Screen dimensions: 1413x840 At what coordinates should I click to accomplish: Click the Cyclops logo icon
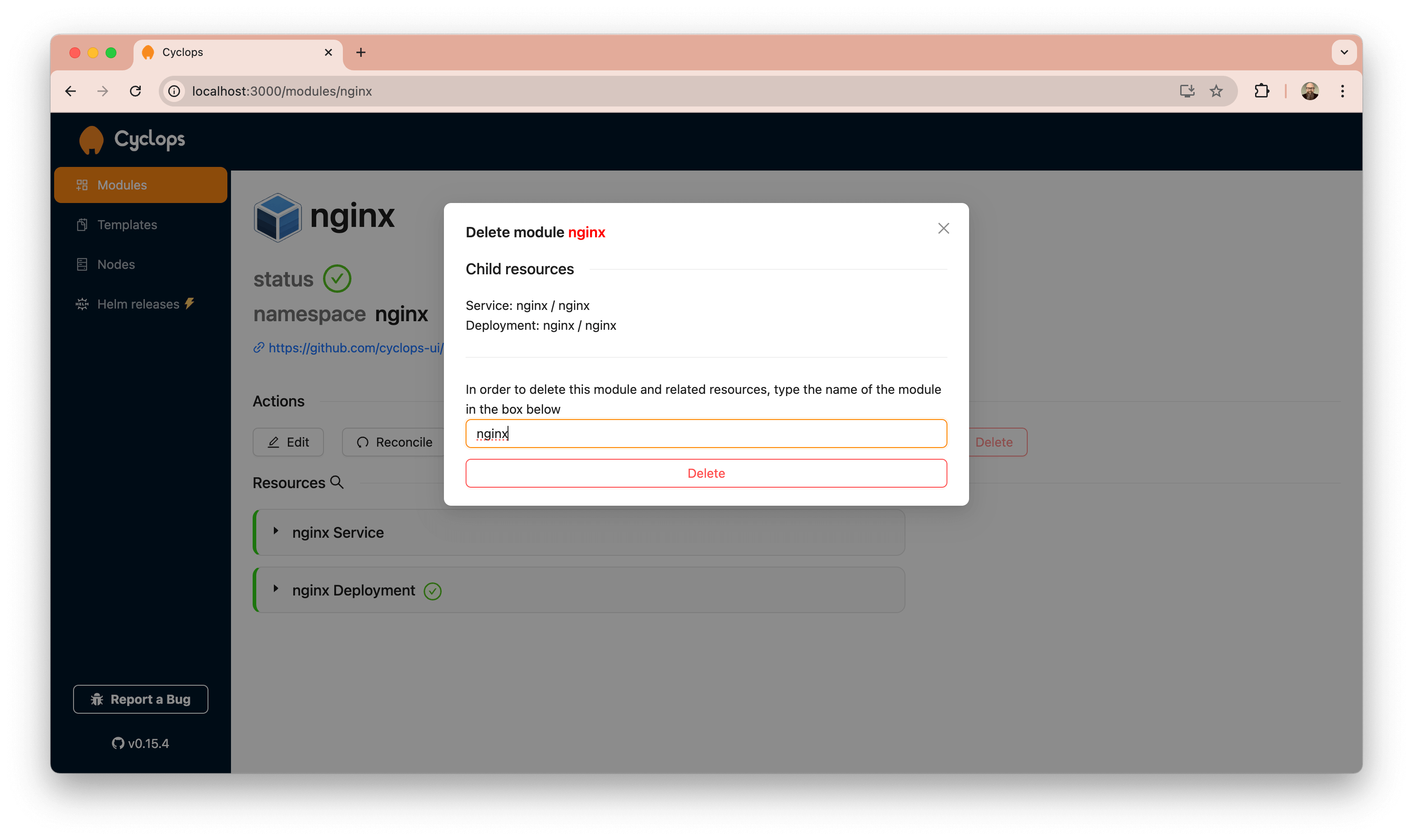pos(91,140)
